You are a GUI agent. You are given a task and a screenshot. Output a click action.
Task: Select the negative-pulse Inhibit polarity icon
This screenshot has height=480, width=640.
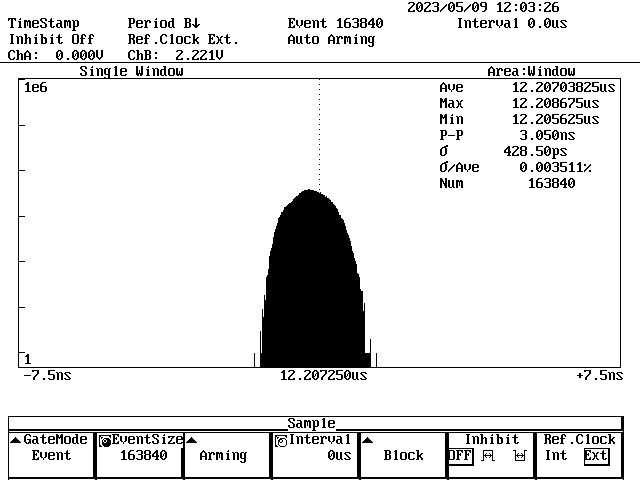tap(519, 456)
